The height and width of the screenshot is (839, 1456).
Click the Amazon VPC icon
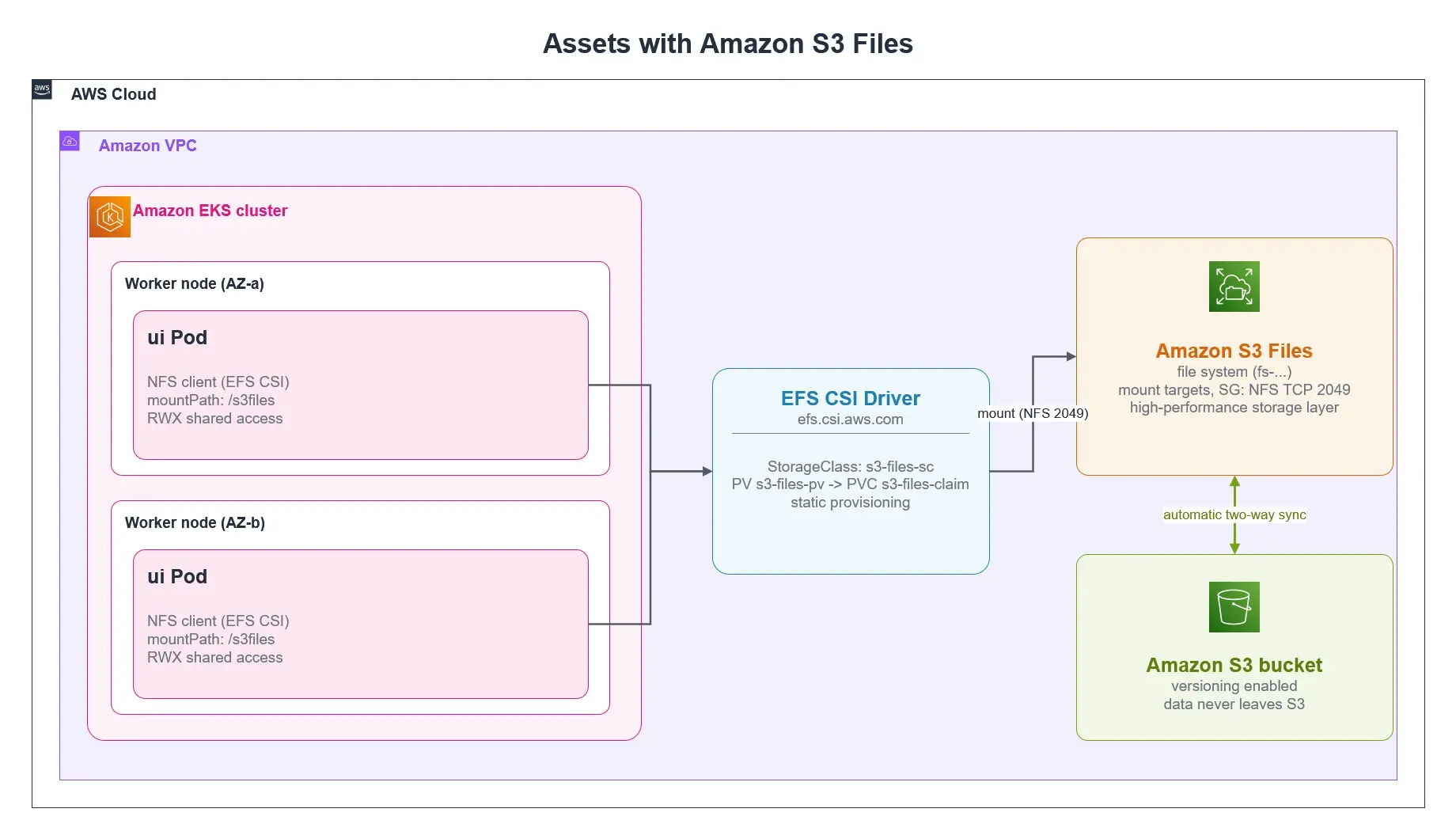tap(70, 141)
